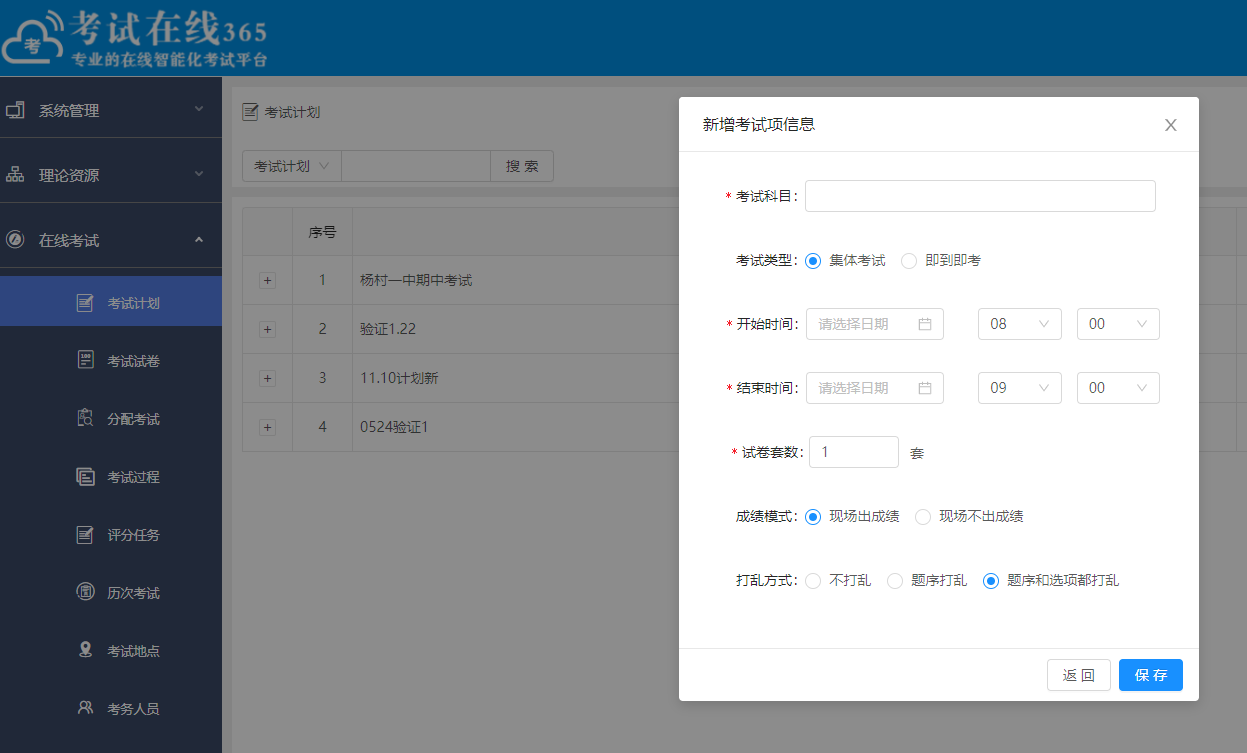Click 11.10计划新 row text

tap(399, 378)
